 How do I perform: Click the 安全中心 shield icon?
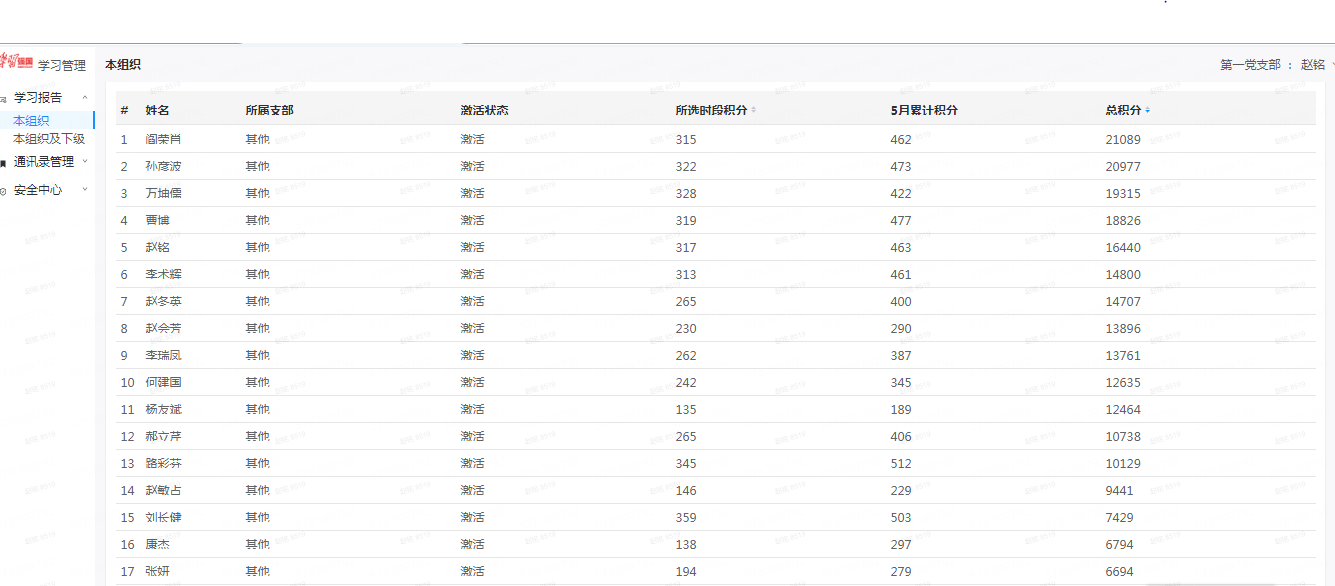[4, 190]
